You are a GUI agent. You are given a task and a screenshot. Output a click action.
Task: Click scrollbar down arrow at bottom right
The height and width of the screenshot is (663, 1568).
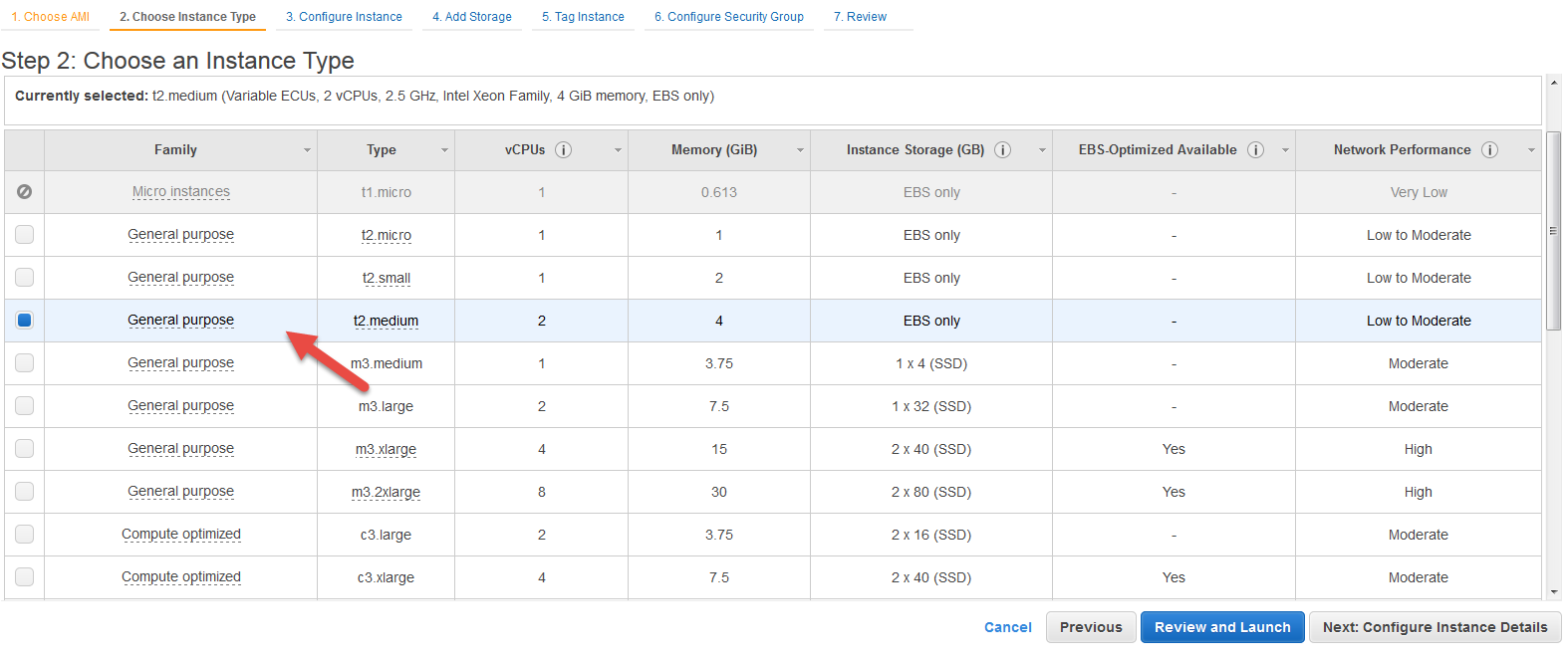[1554, 591]
